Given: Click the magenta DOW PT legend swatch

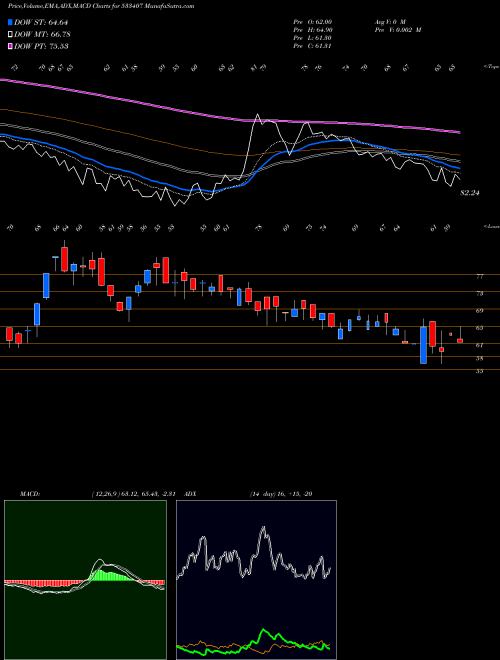Looking at the screenshot, I should (x=10, y=46).
